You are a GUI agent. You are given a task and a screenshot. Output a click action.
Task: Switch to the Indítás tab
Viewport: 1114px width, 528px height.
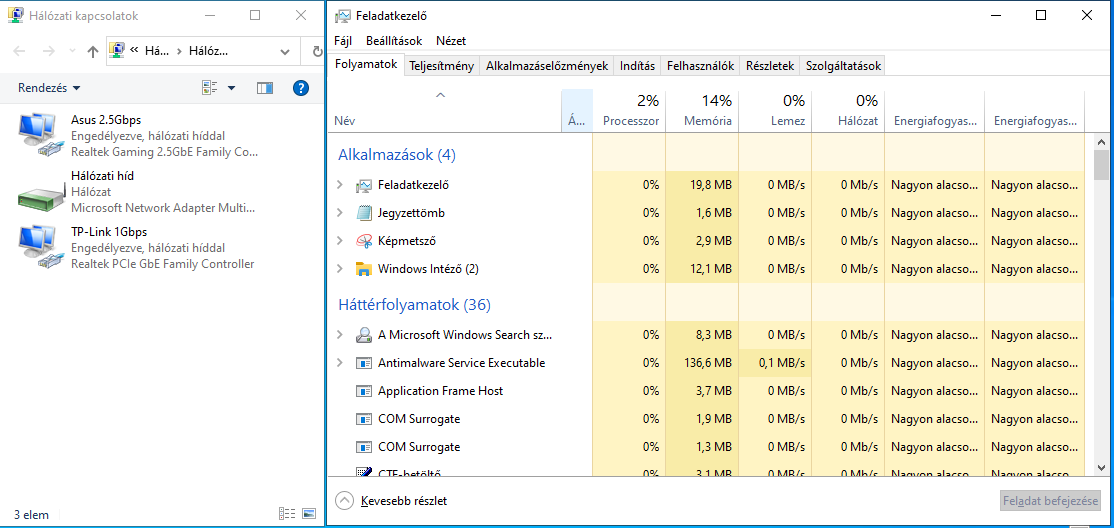pos(637,66)
